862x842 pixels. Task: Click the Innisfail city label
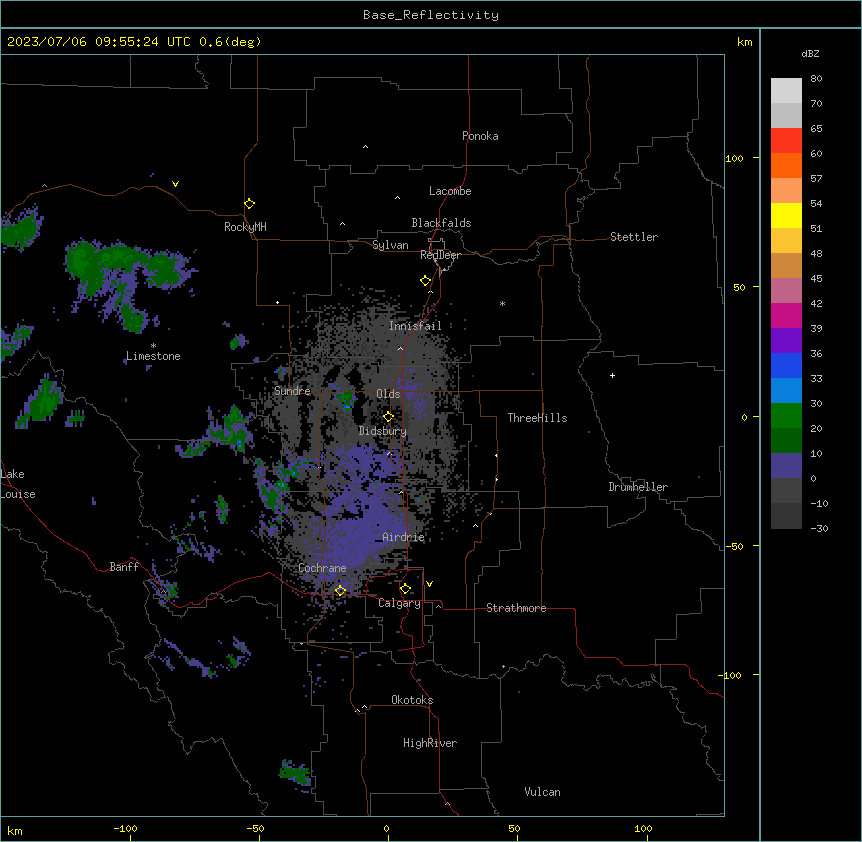[x=415, y=326]
